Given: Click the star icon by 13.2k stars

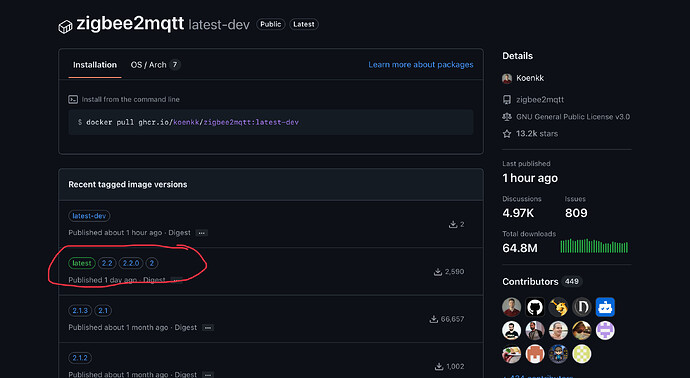Looking at the screenshot, I should [x=507, y=134].
